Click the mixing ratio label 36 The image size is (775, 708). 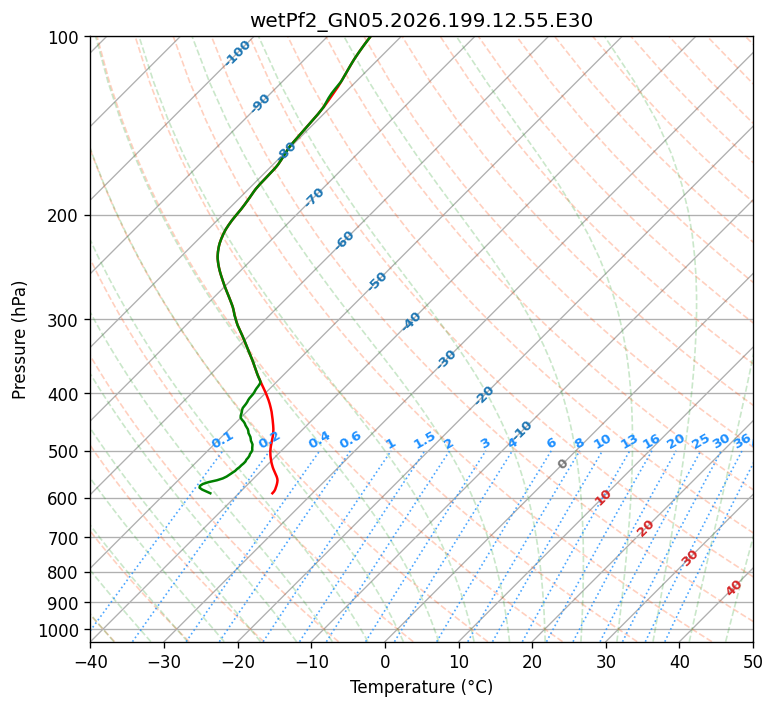click(x=742, y=441)
